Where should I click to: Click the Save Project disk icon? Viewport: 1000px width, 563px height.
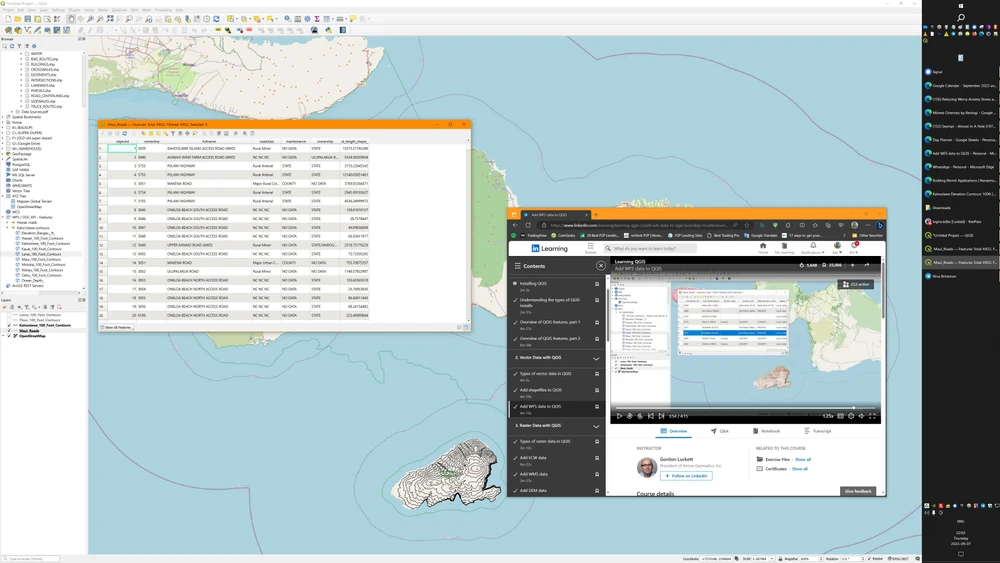pos(27,19)
